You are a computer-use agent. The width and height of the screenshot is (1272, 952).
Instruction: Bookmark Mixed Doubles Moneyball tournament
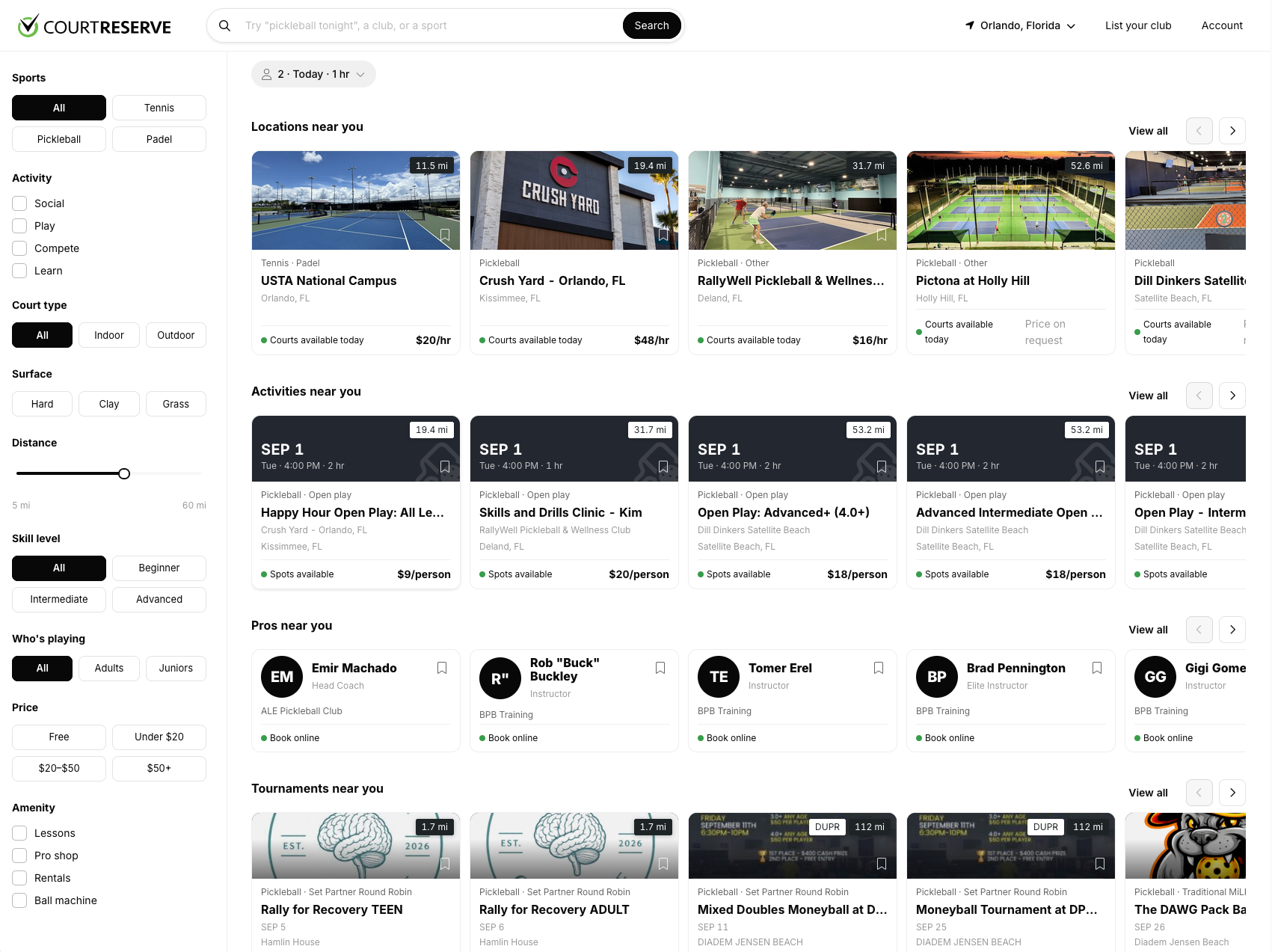click(x=882, y=864)
